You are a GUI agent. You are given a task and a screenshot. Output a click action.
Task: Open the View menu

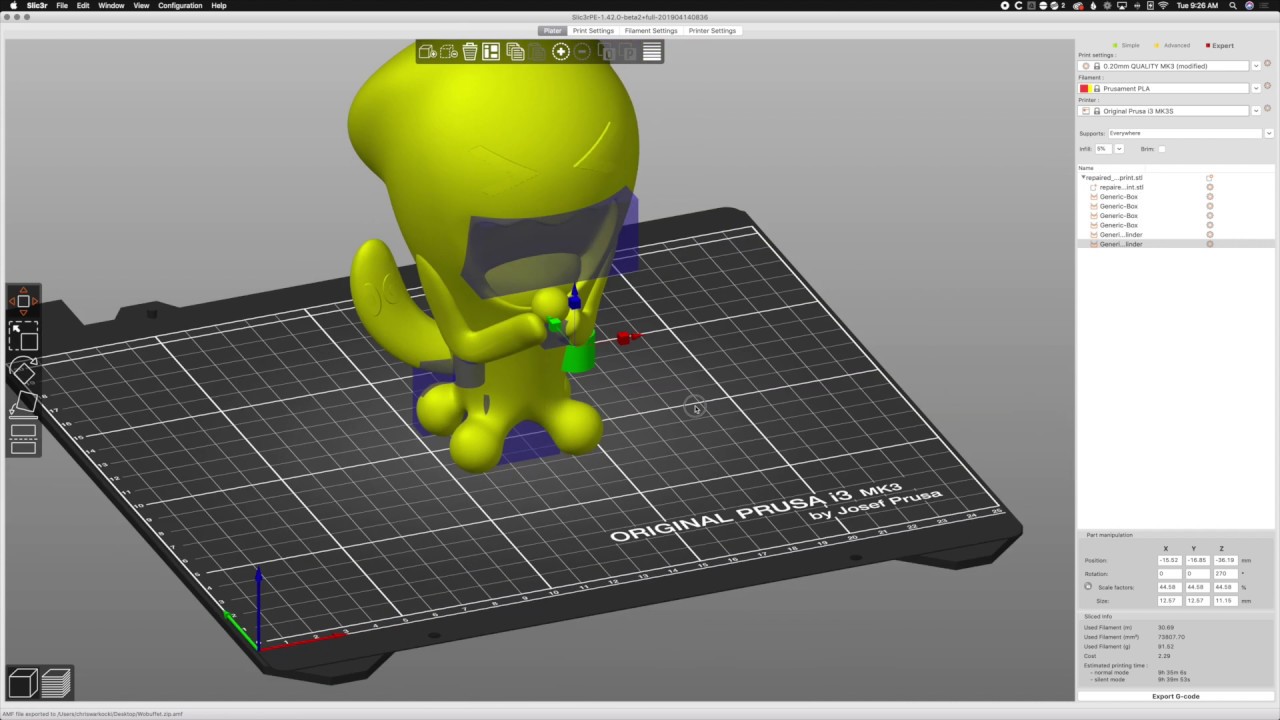click(141, 6)
